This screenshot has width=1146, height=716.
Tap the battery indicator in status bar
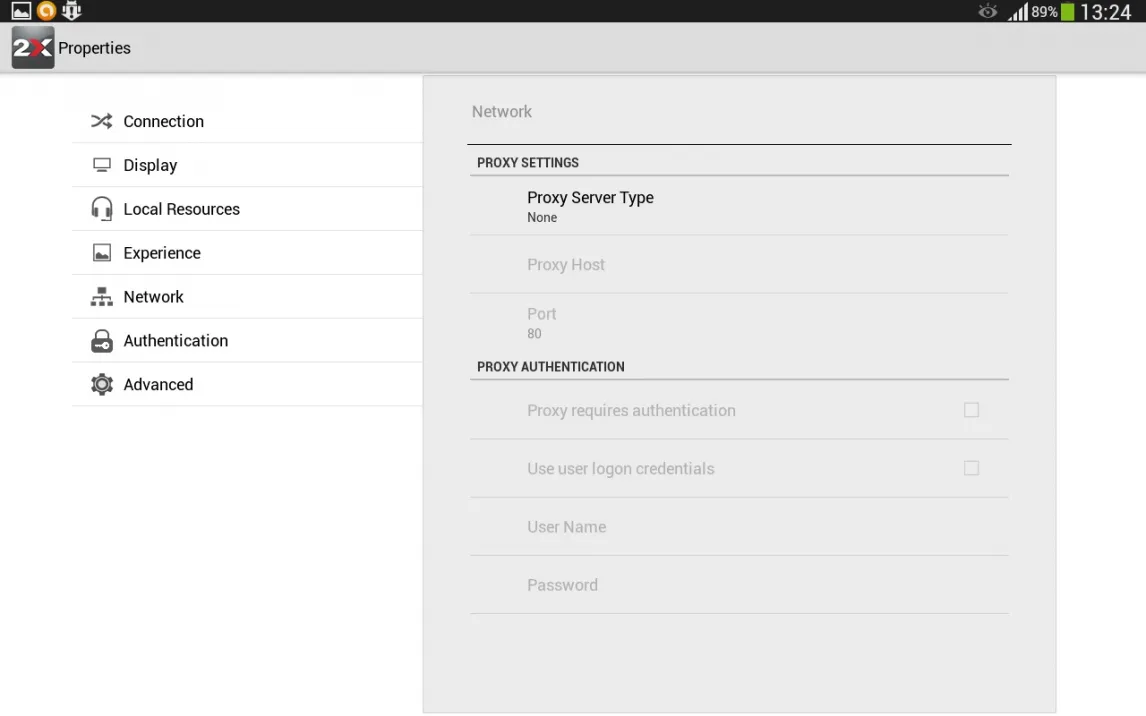(1068, 12)
